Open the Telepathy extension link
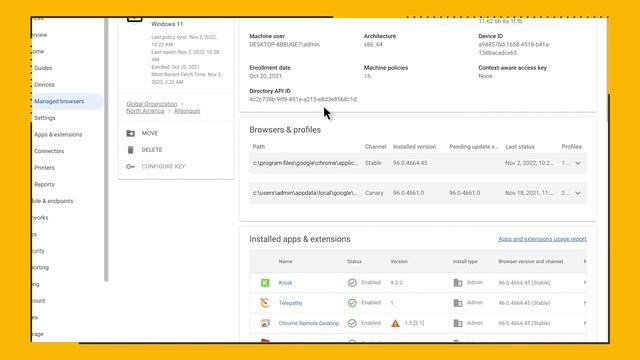Viewport: 640px width, 360px height. pyautogui.click(x=290, y=303)
